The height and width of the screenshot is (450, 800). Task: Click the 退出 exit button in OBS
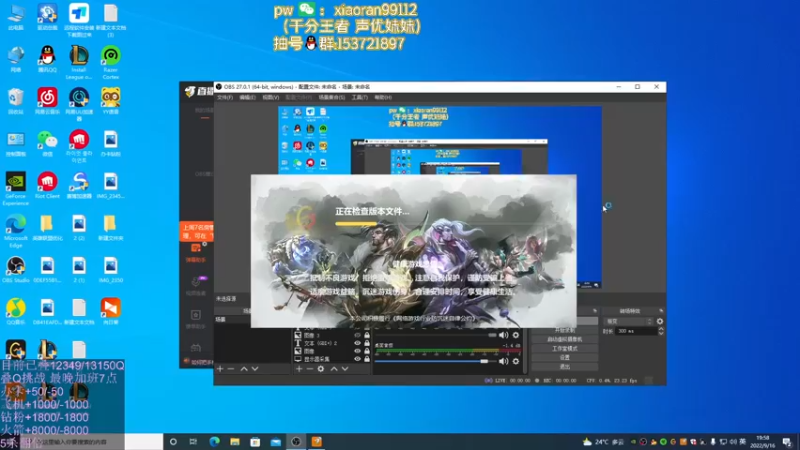pyautogui.click(x=565, y=367)
